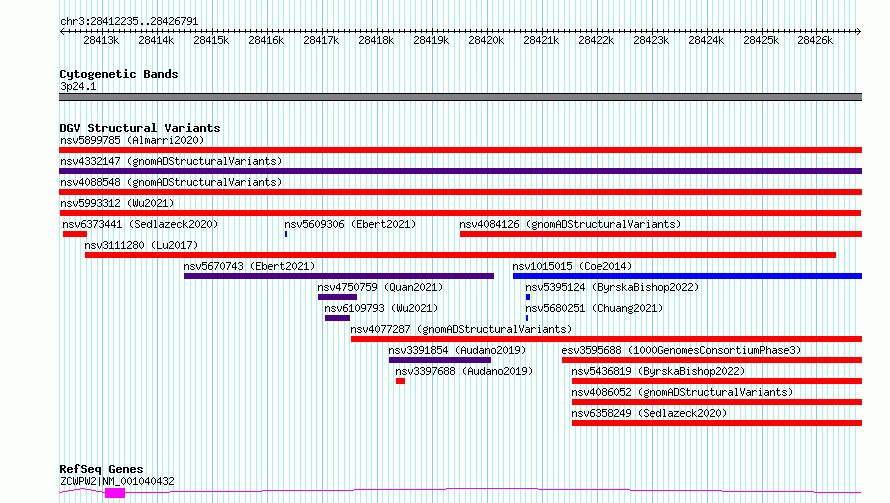
Task: Click the purple bar of nsv3391854
Action: 440,360
